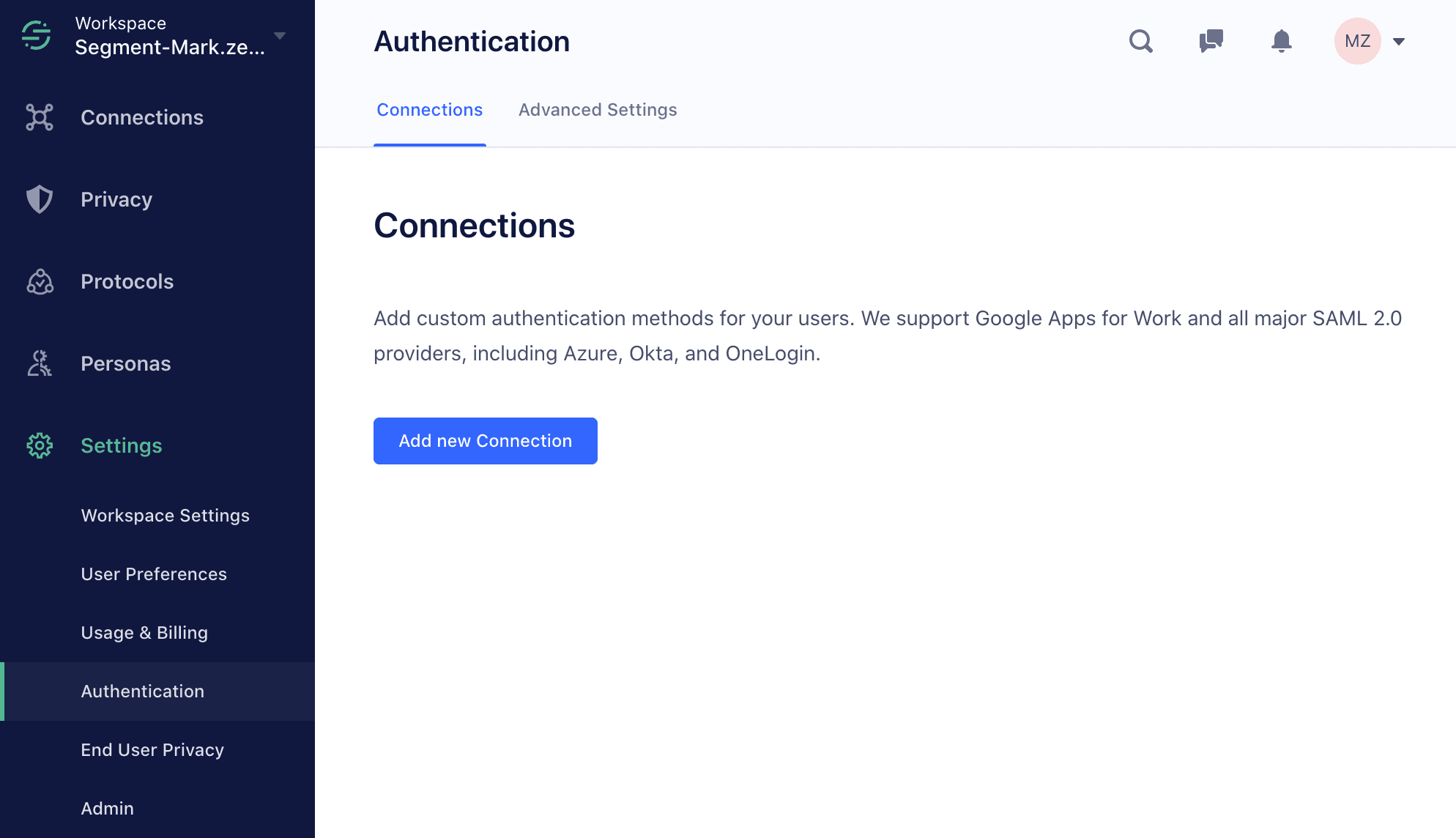Open the Admin section
Screen dimensions: 1456x838
click(x=107, y=808)
